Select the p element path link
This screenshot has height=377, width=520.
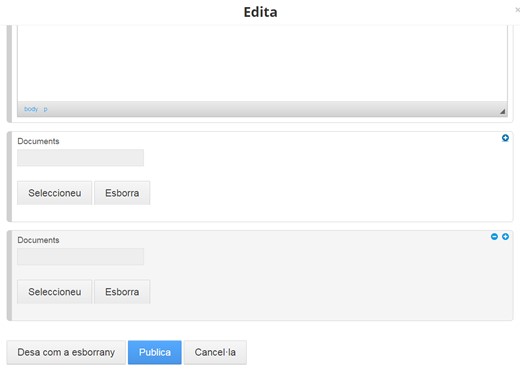[x=45, y=109]
